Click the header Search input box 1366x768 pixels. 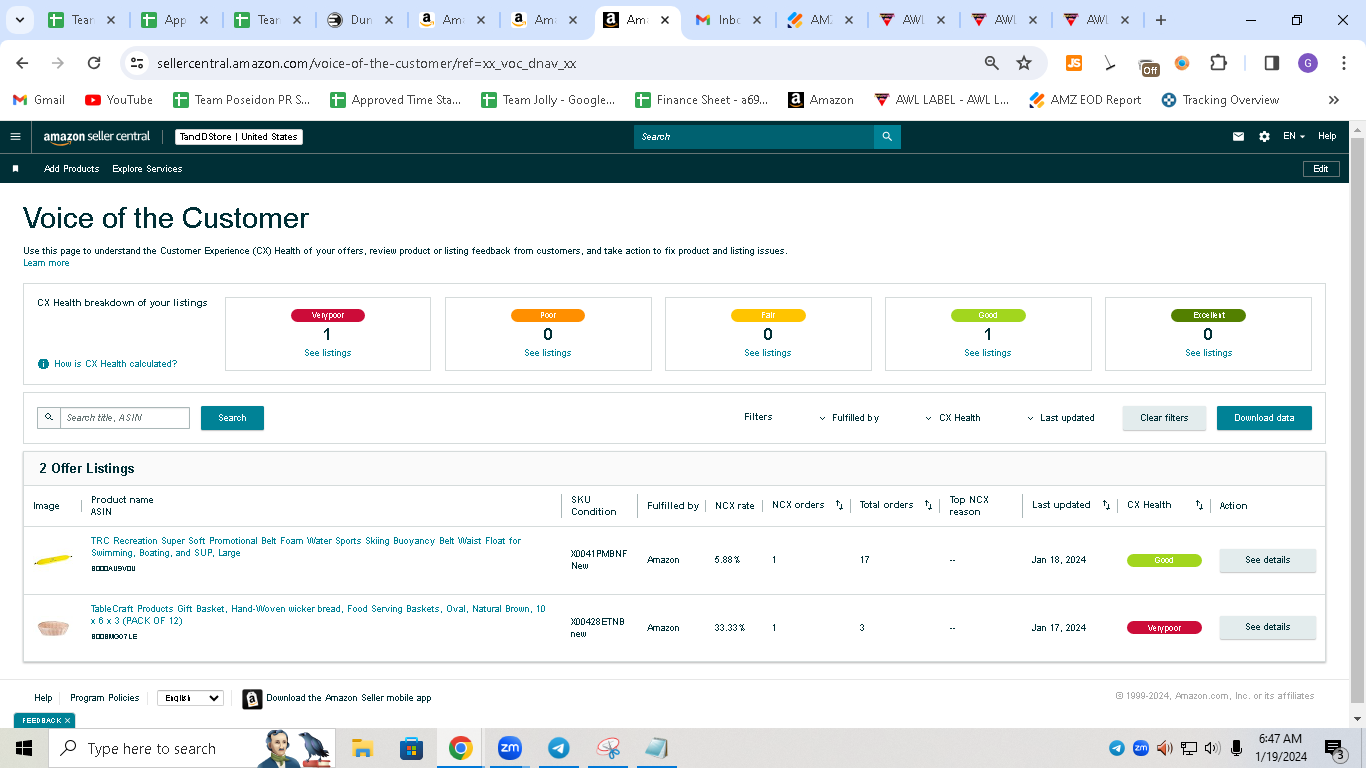coord(754,137)
